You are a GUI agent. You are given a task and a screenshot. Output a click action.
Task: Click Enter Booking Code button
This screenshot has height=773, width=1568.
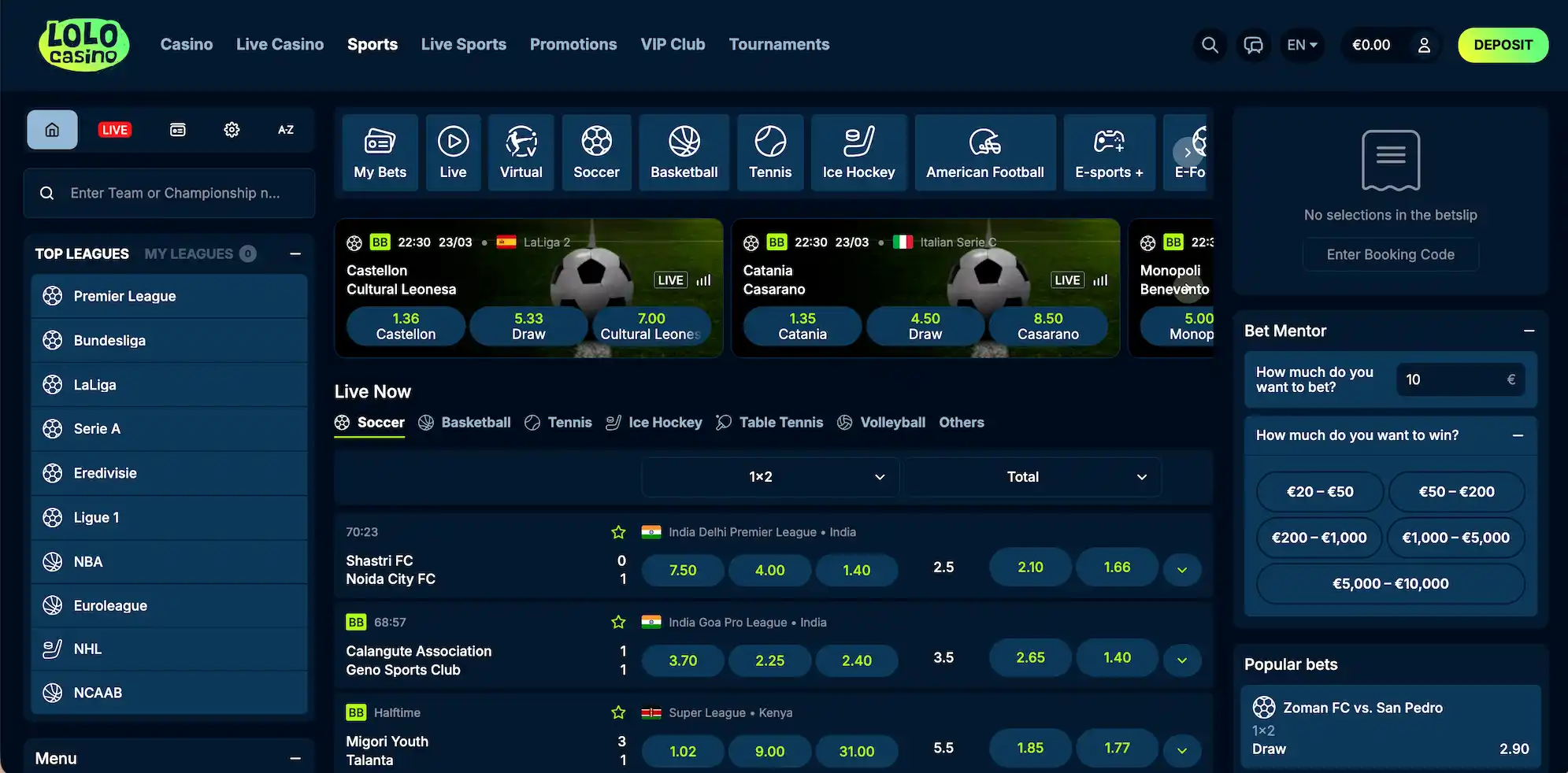1390,254
